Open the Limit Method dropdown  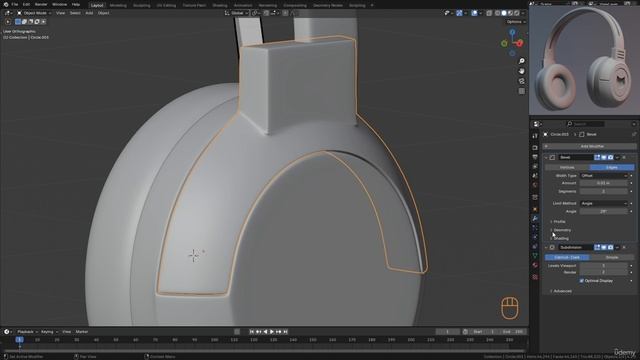[x=604, y=203]
